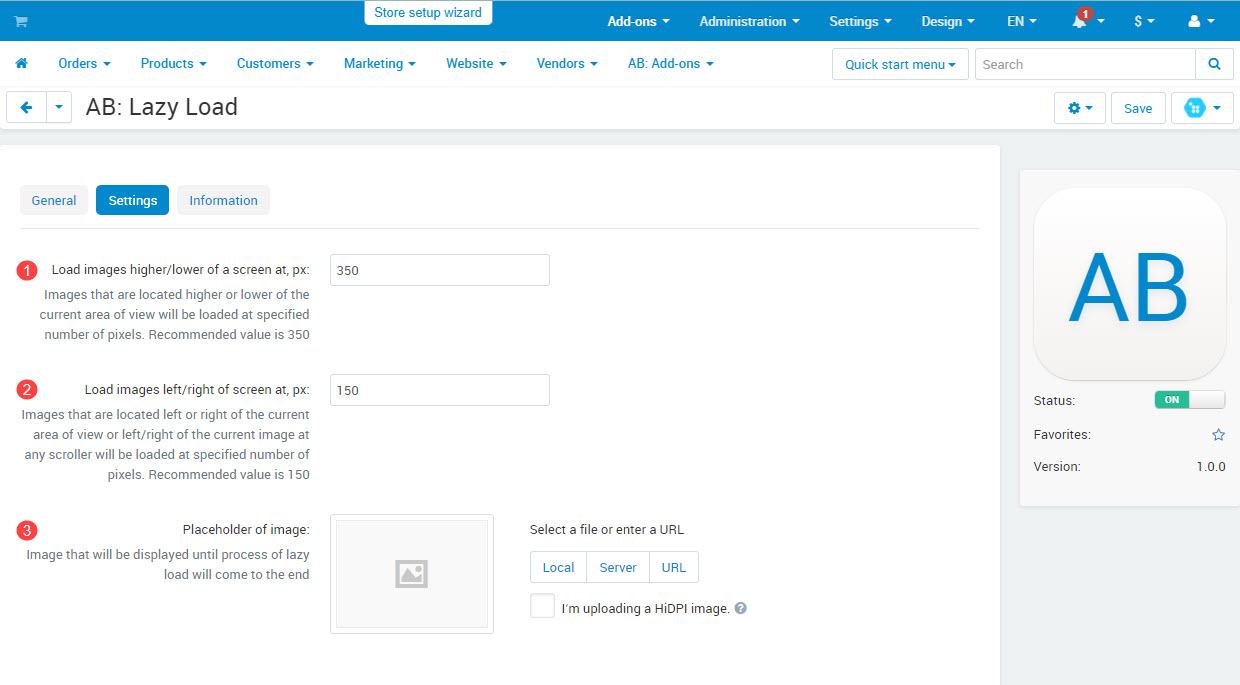Open the $ currency selector
1240x685 pixels.
pyautogui.click(x=1144, y=21)
